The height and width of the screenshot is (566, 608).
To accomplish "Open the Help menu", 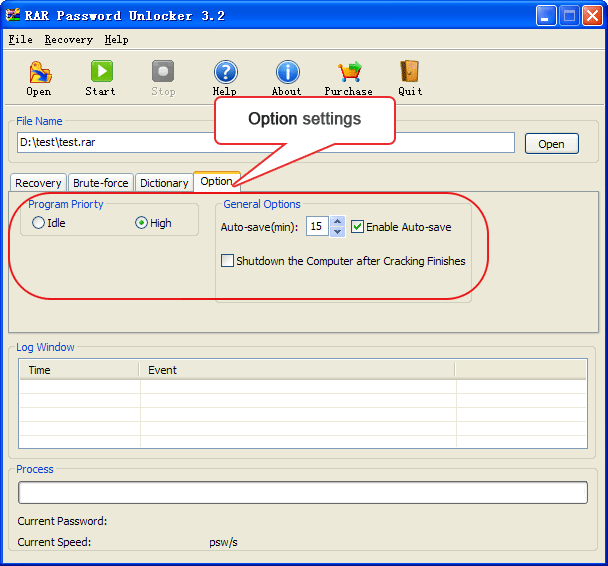I will [x=116, y=40].
